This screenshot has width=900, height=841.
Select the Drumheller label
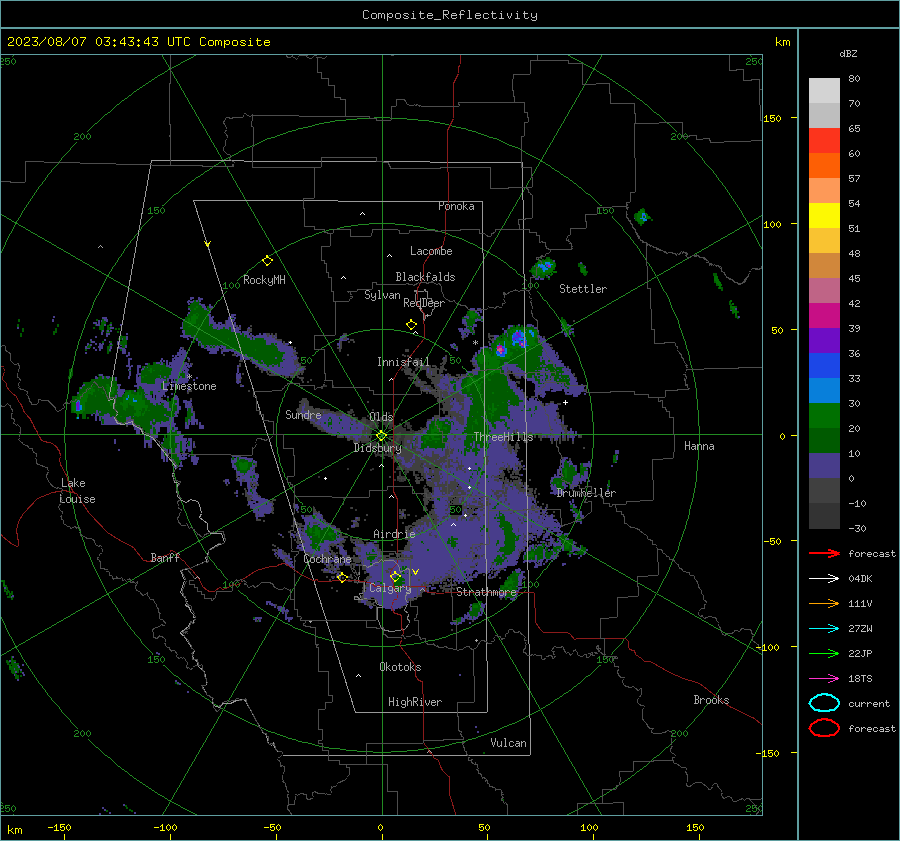coord(586,493)
